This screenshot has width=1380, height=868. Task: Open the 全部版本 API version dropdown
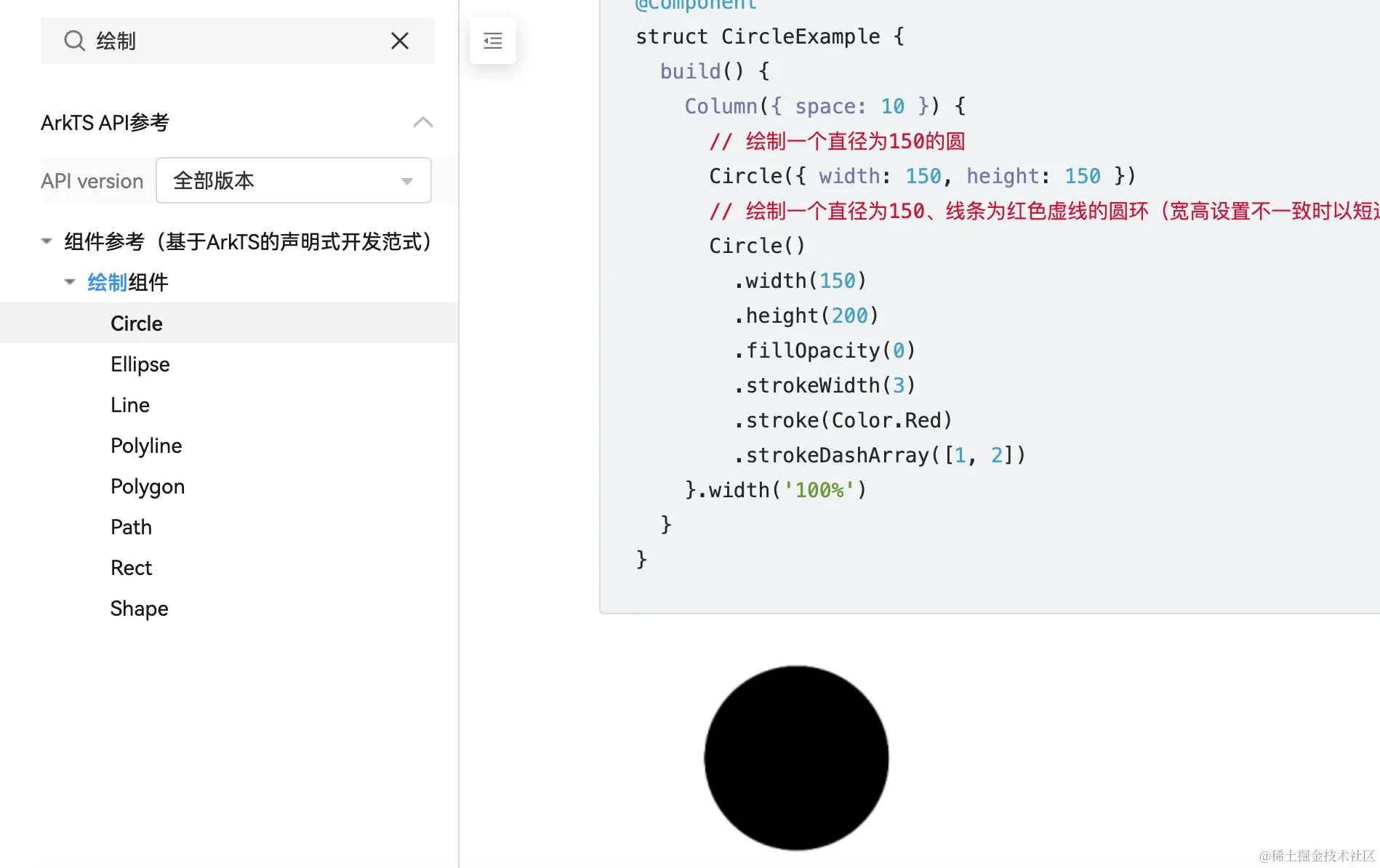click(294, 180)
